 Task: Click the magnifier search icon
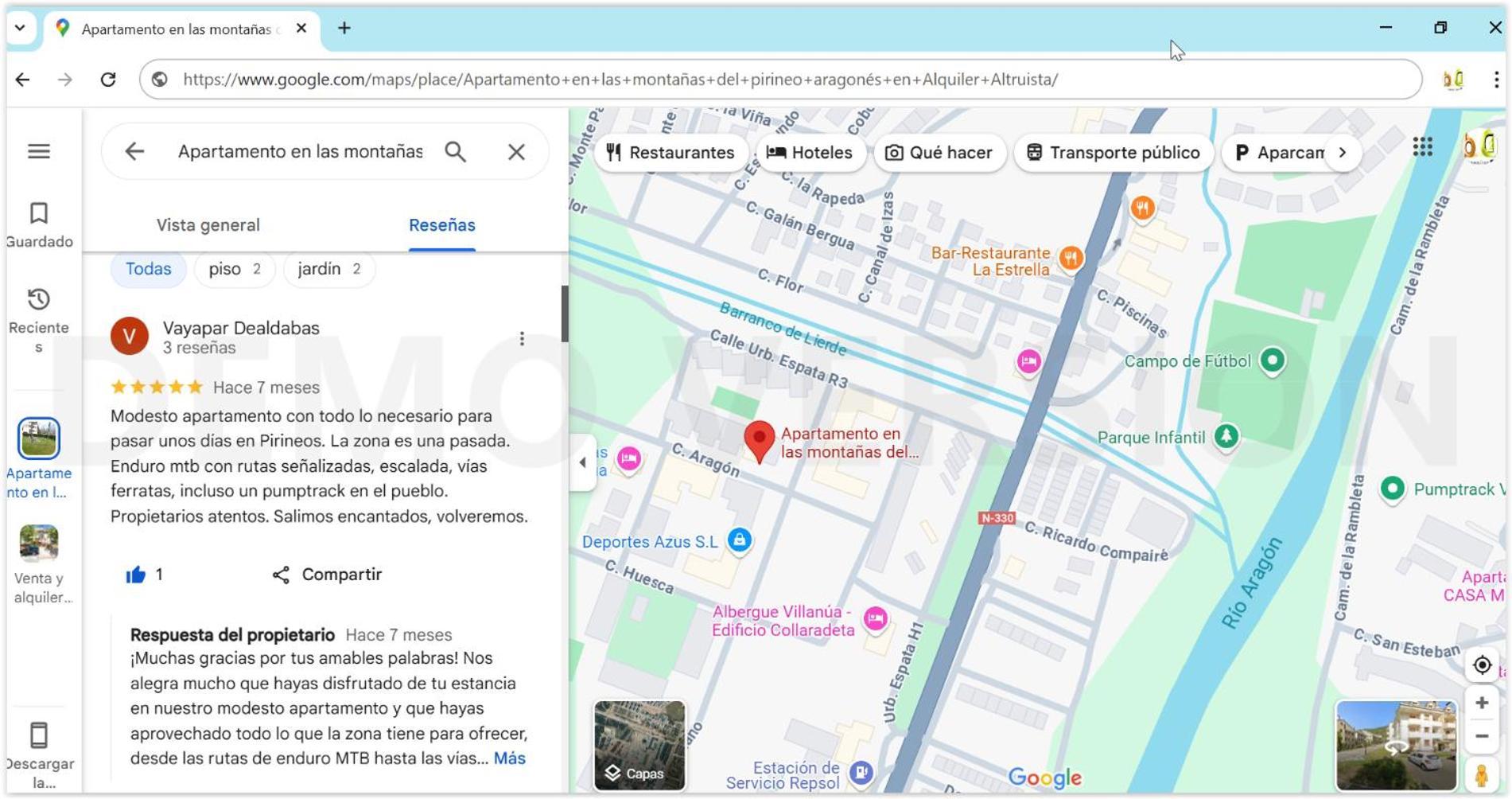455,151
